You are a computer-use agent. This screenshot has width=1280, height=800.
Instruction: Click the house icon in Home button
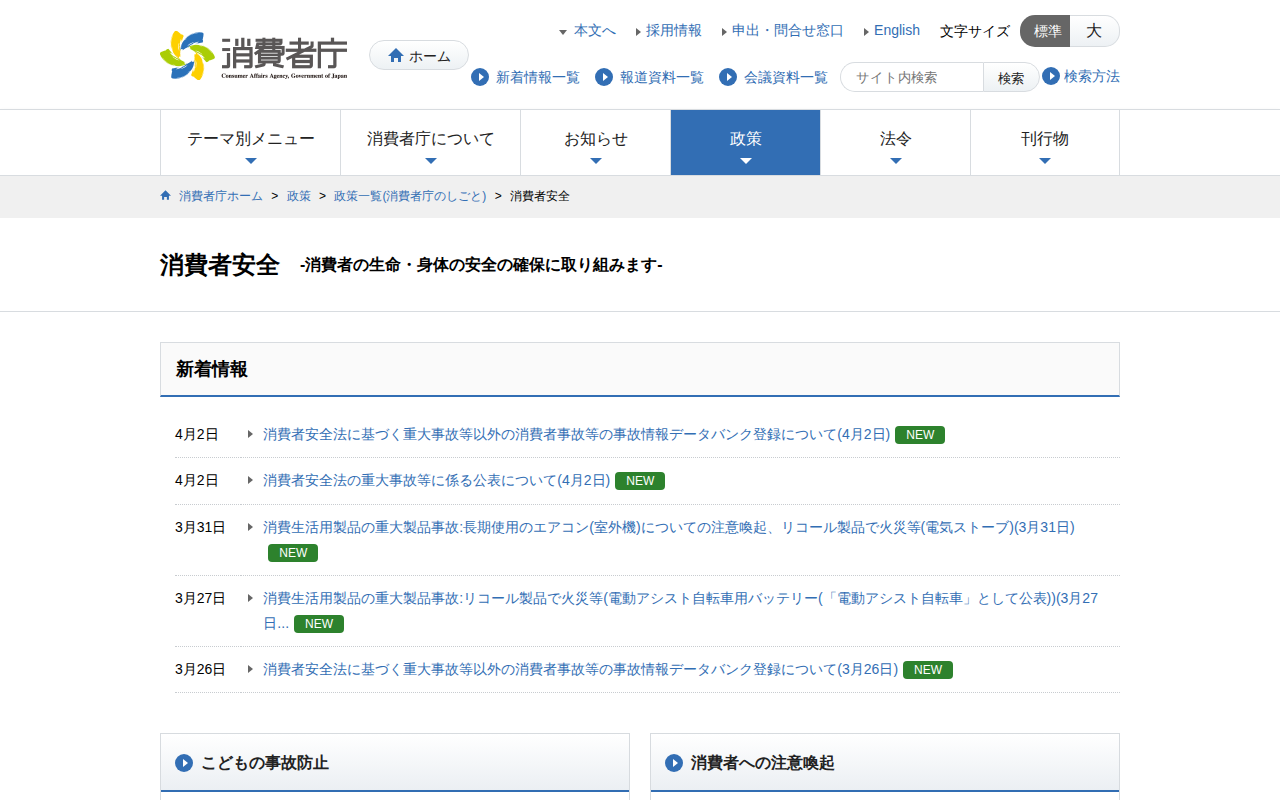(x=396, y=56)
